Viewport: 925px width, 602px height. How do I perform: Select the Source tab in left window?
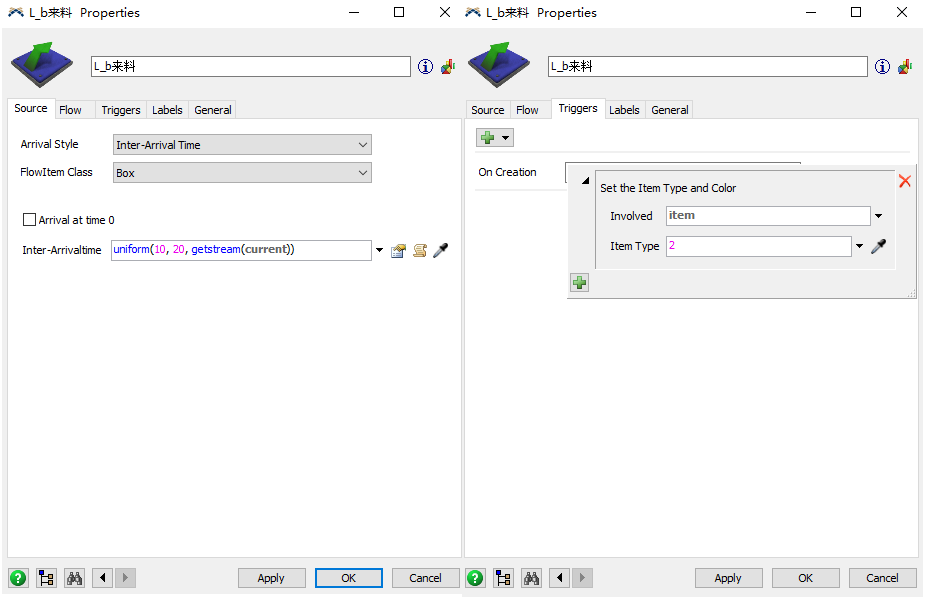click(x=31, y=109)
